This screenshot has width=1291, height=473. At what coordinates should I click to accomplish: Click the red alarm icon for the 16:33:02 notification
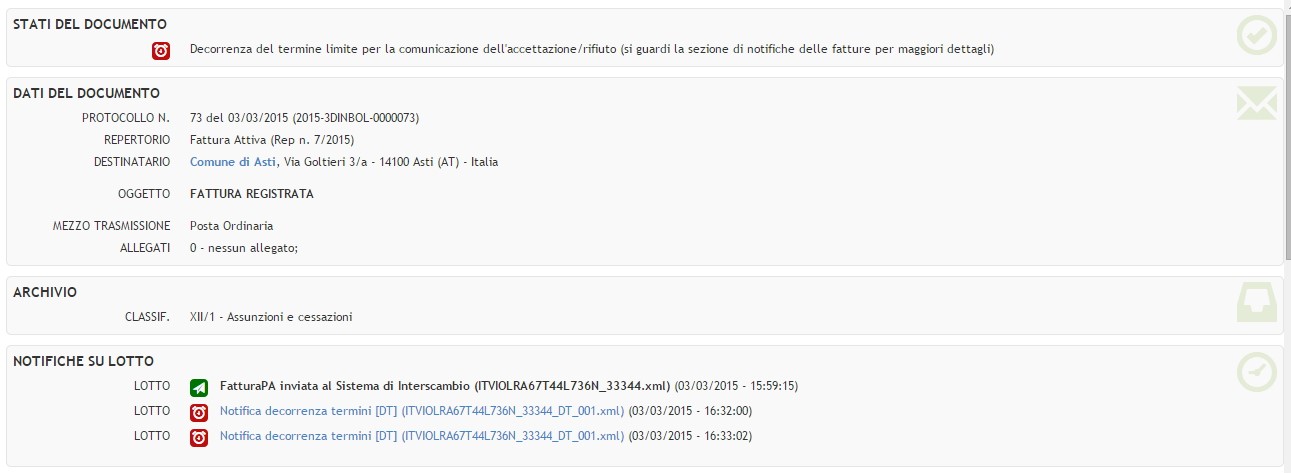coord(198,437)
